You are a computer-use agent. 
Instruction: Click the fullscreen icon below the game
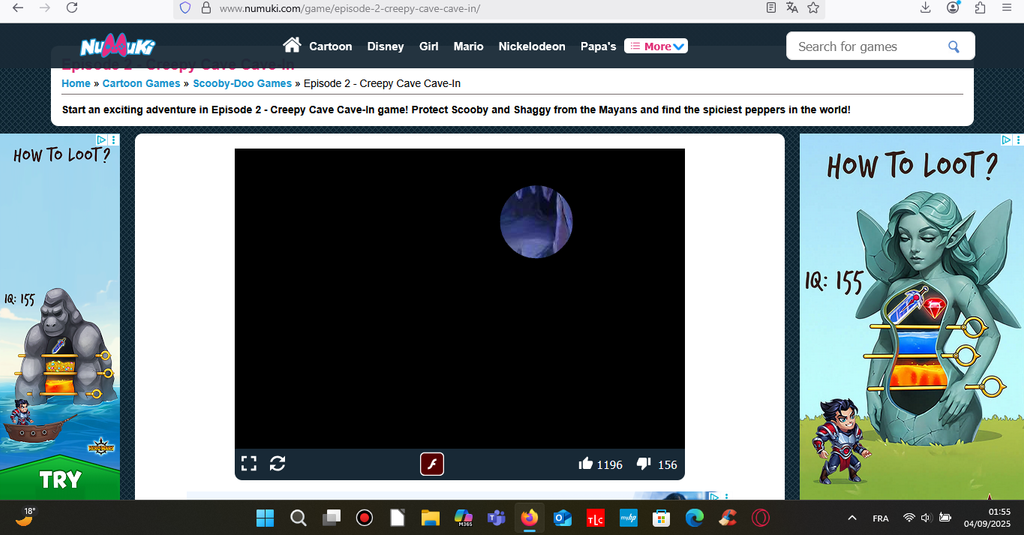coord(249,463)
